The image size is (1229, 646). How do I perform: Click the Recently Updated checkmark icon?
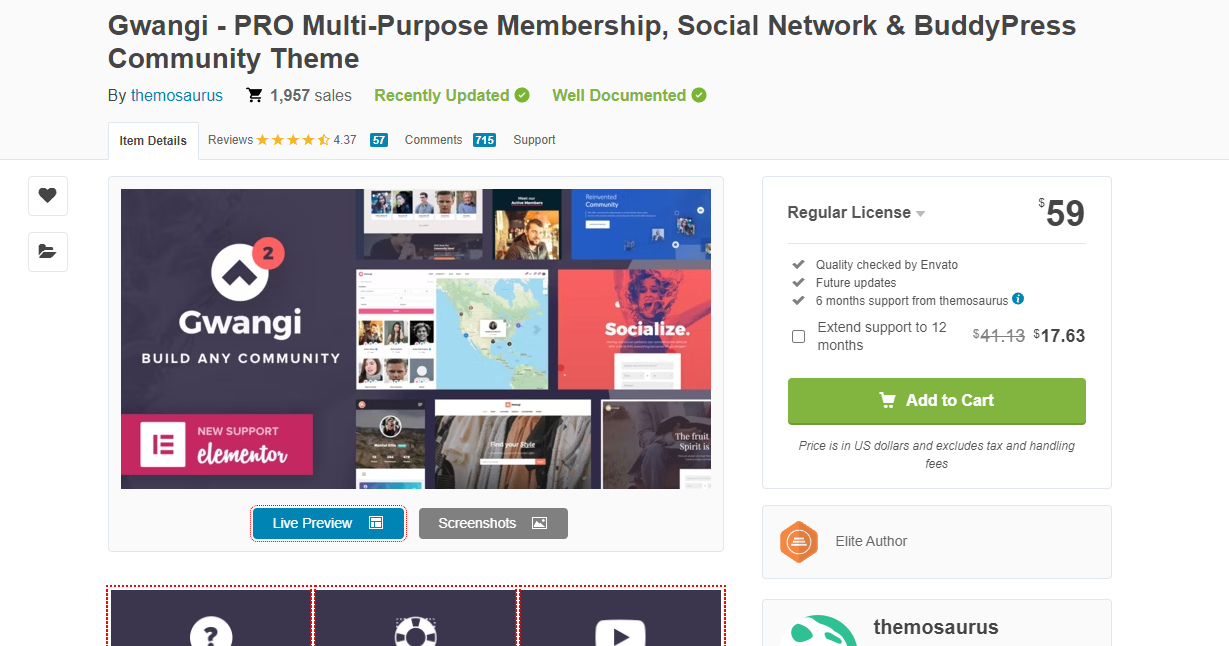pyautogui.click(x=522, y=96)
